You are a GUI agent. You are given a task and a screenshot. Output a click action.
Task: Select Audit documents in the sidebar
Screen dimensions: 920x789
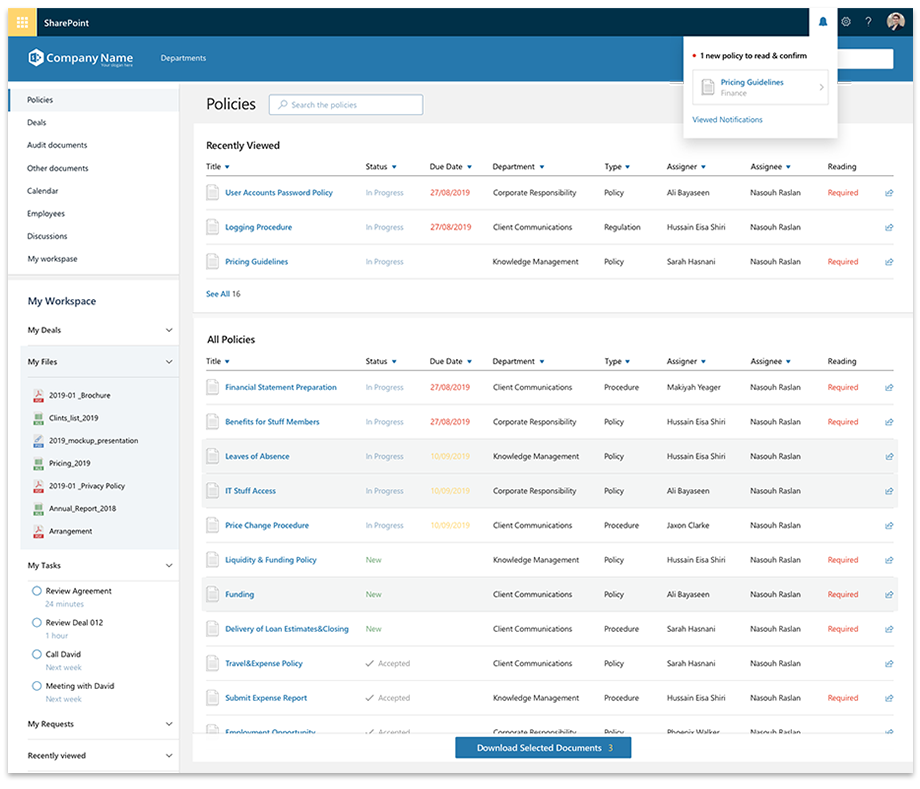[57, 145]
